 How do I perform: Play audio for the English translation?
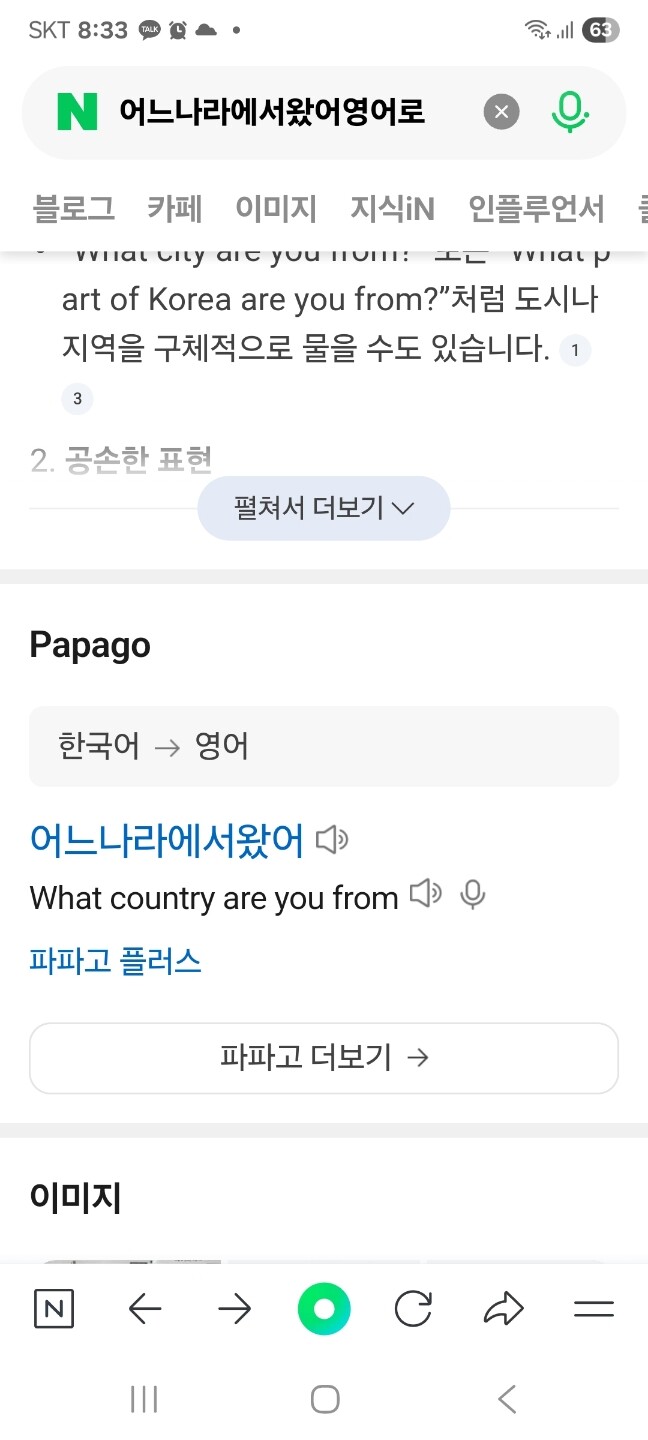click(x=425, y=894)
